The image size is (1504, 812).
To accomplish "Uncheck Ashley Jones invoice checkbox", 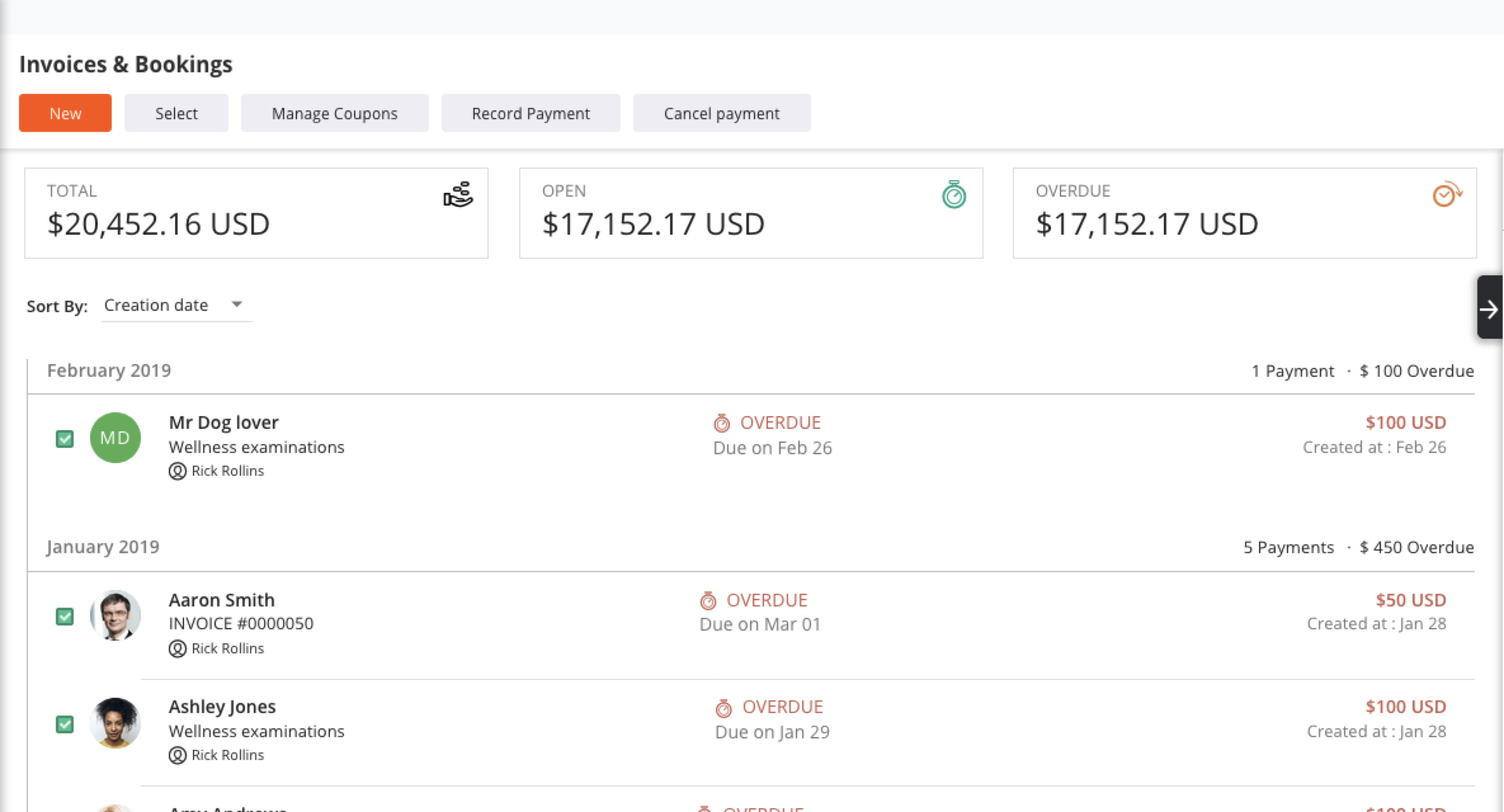I will [x=65, y=724].
